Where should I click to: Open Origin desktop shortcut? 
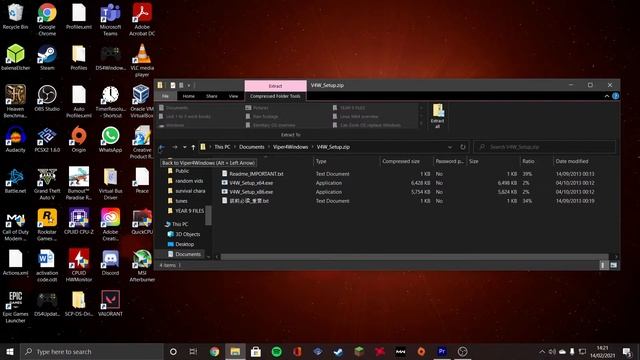point(79,139)
